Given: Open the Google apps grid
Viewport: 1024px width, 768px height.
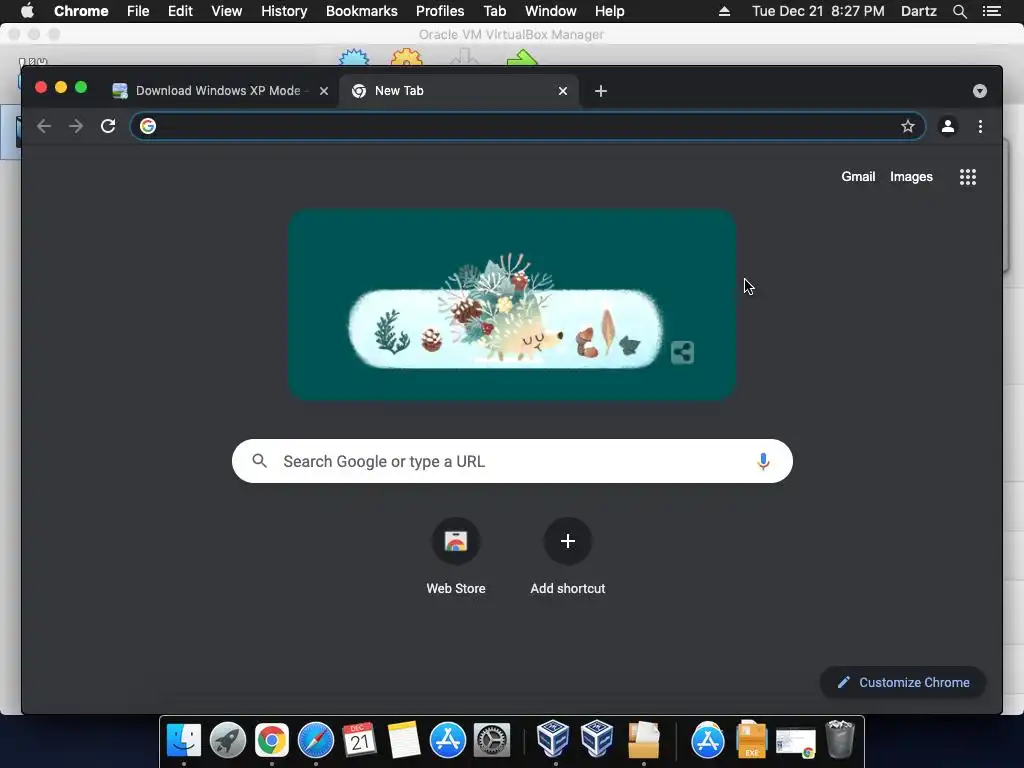Looking at the screenshot, I should (968, 177).
